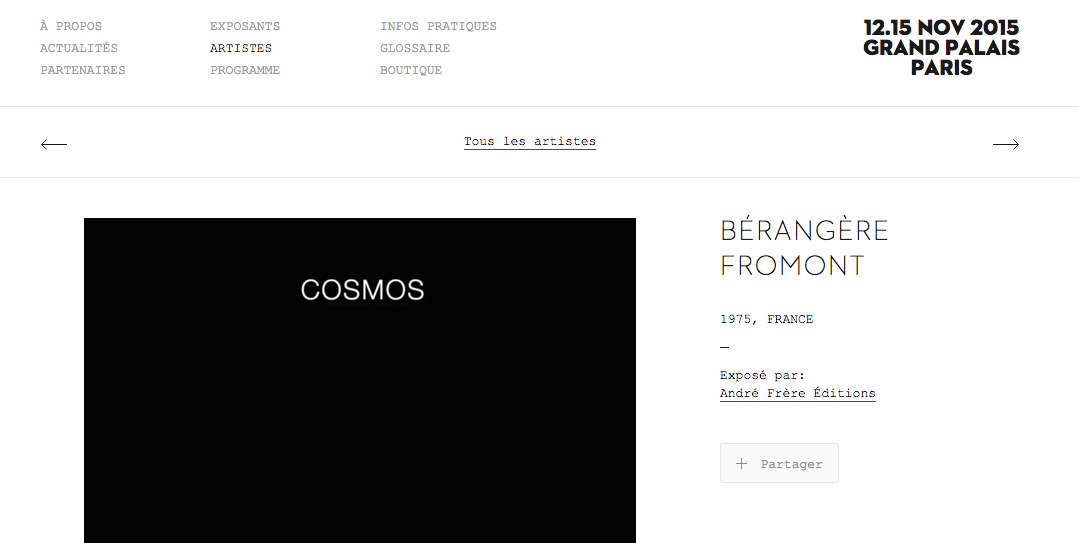Go to previous artist with left arrow

point(54,144)
